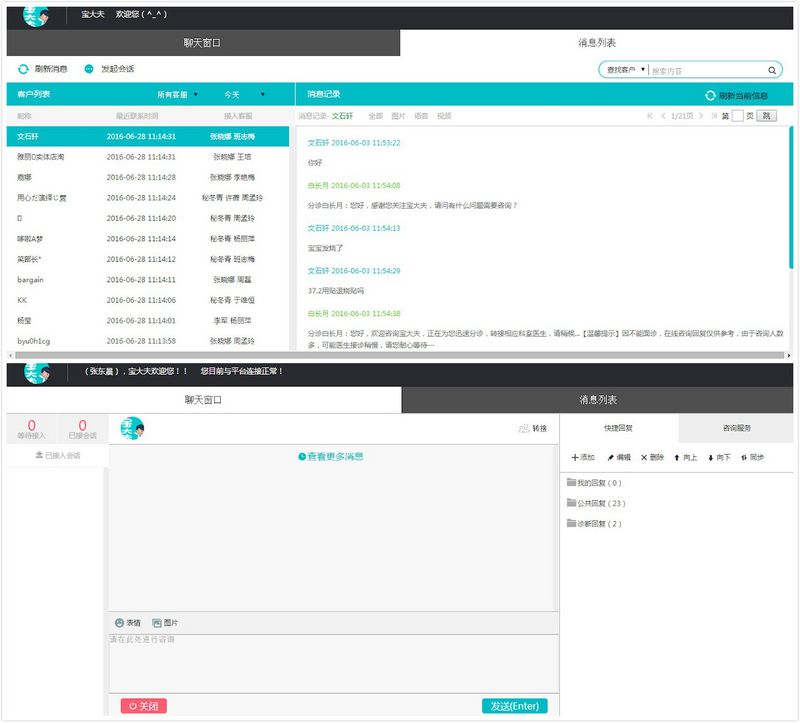Click the move down (向下) icon
The image size is (800, 723).
[x=710, y=458]
